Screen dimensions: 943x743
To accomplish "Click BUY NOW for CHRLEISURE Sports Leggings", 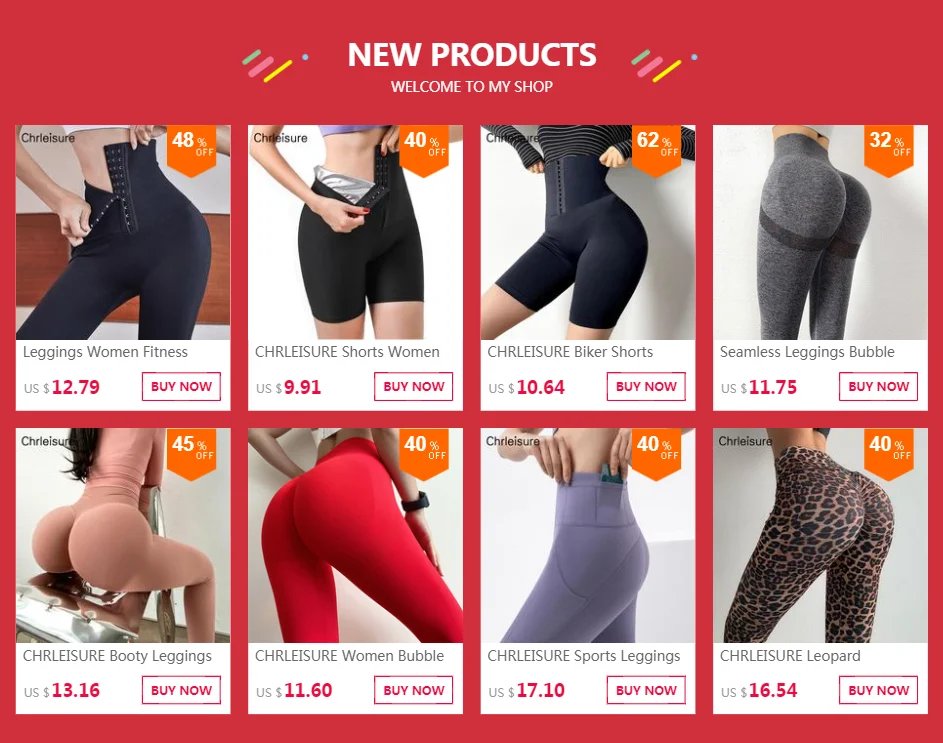I will tap(646, 690).
